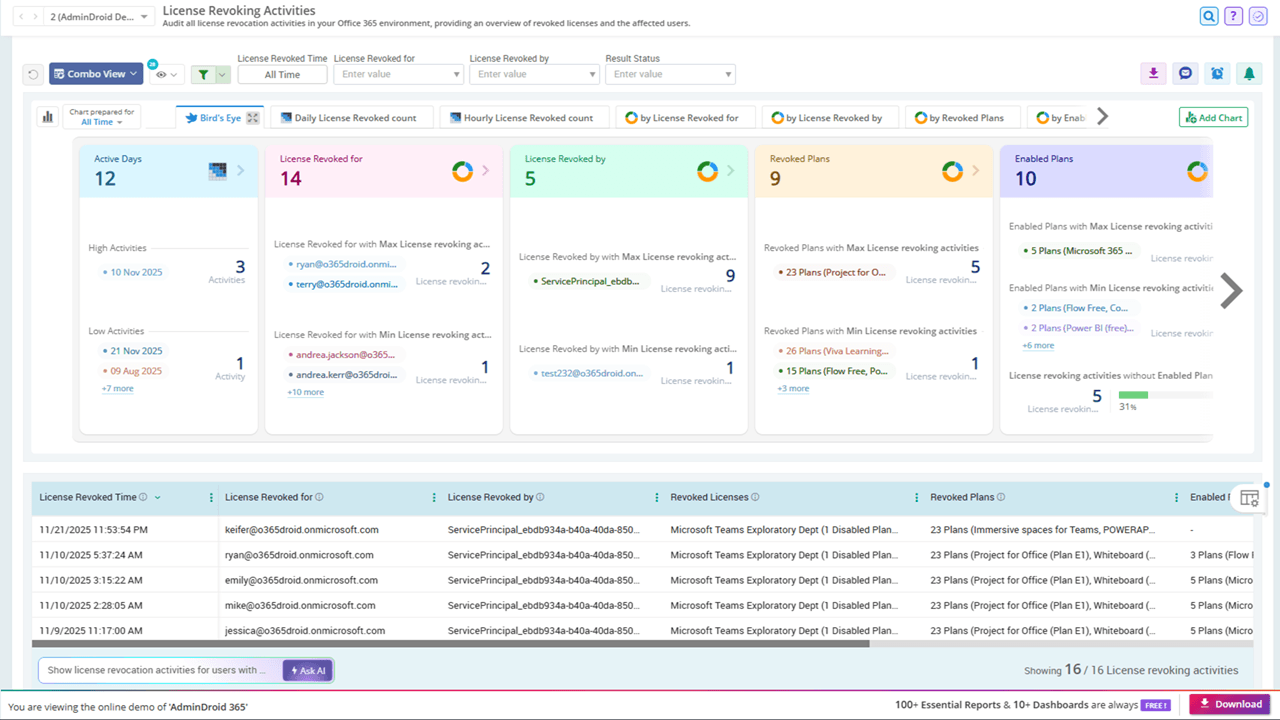Click the Add Chart button
1280x720 pixels.
(x=1213, y=117)
